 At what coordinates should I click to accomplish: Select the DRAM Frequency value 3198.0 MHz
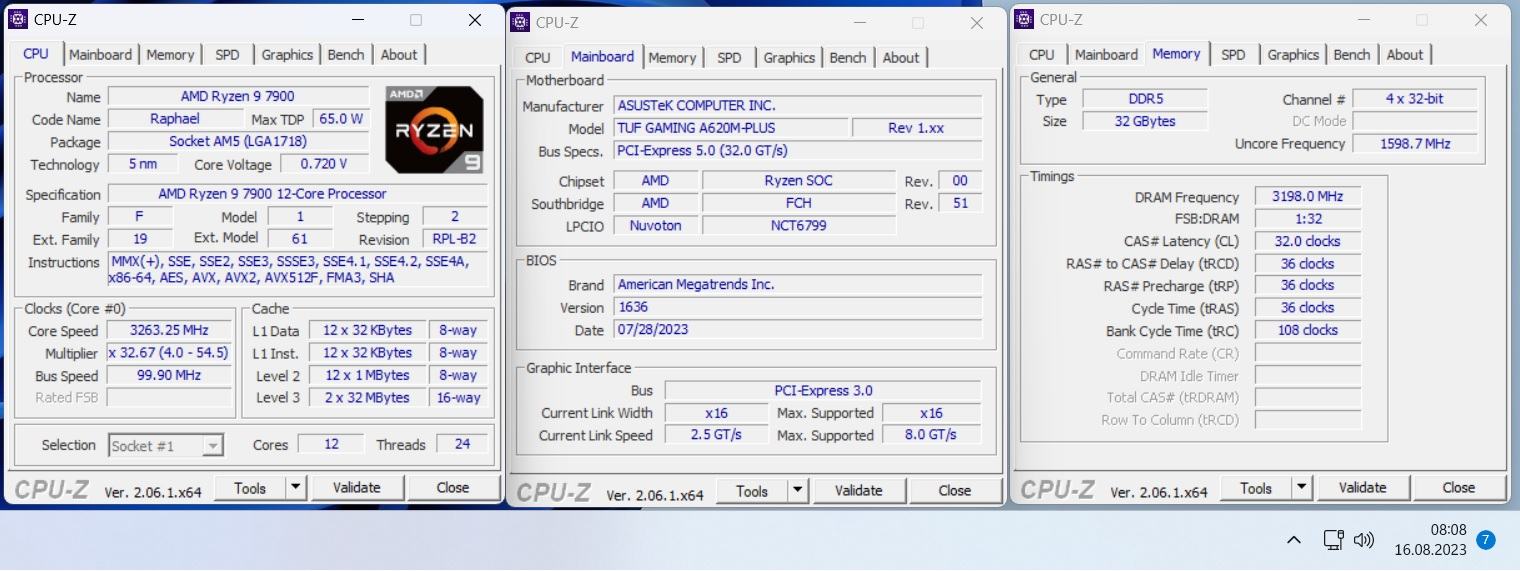(1307, 197)
